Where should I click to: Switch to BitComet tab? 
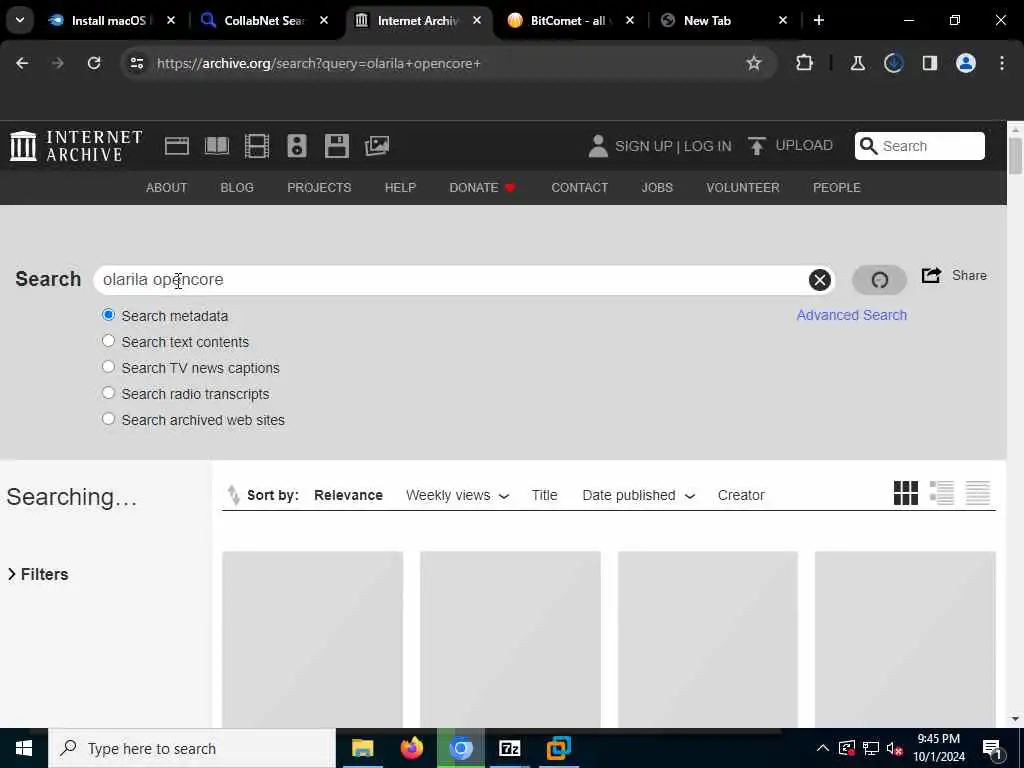point(568,20)
